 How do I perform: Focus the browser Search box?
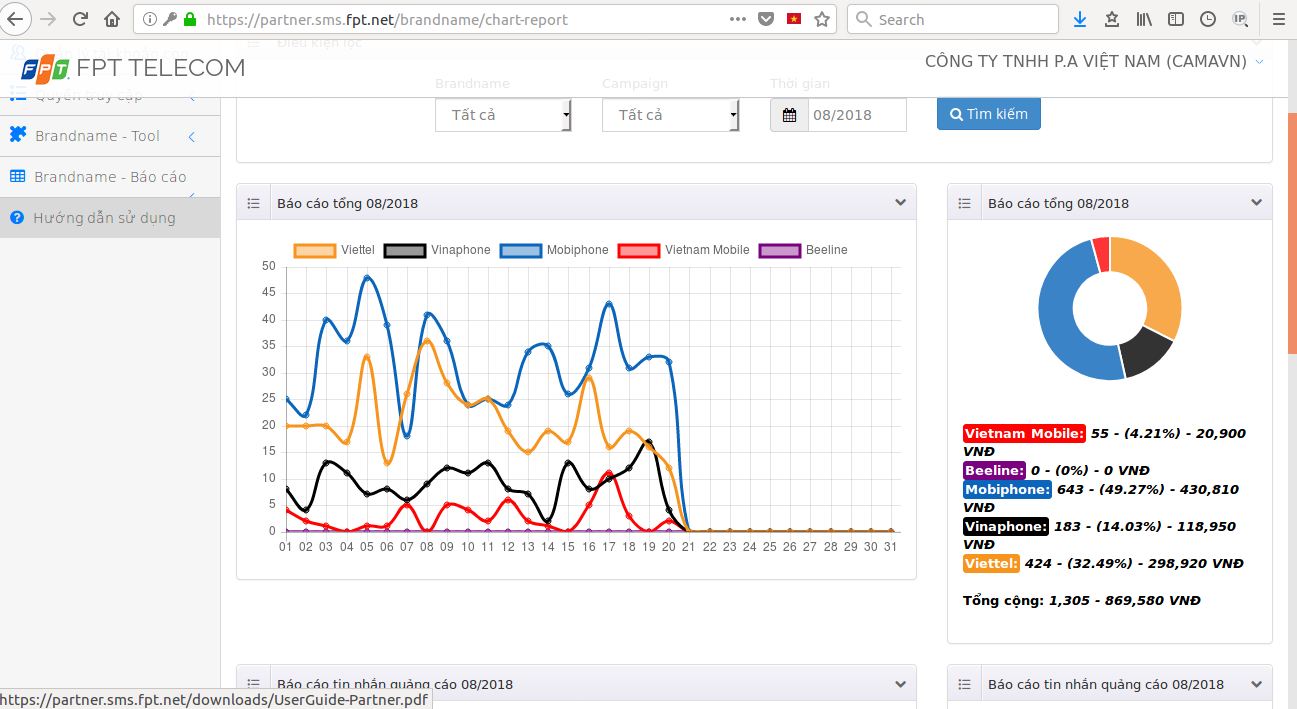953,19
